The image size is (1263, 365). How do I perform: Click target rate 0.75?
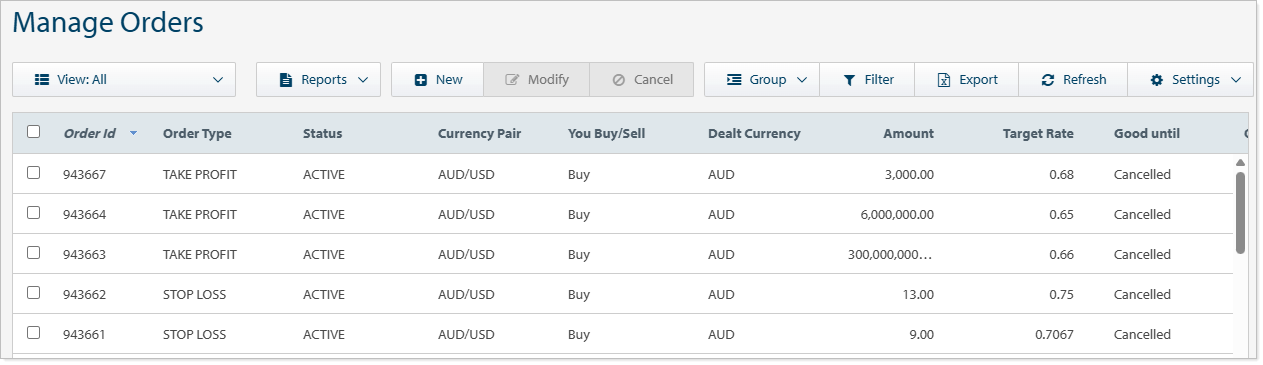point(1062,294)
